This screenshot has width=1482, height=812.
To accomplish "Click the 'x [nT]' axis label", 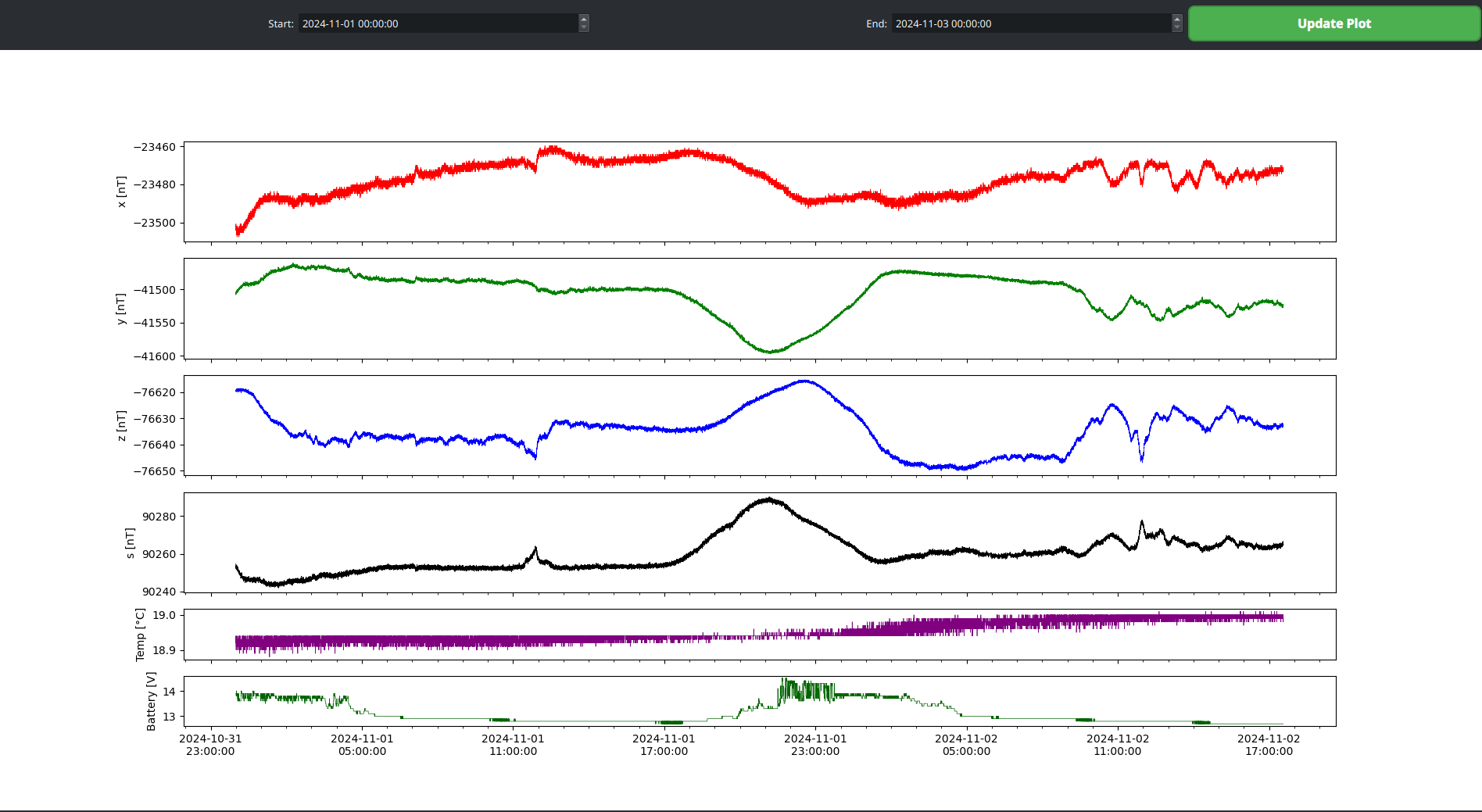I will point(121,191).
